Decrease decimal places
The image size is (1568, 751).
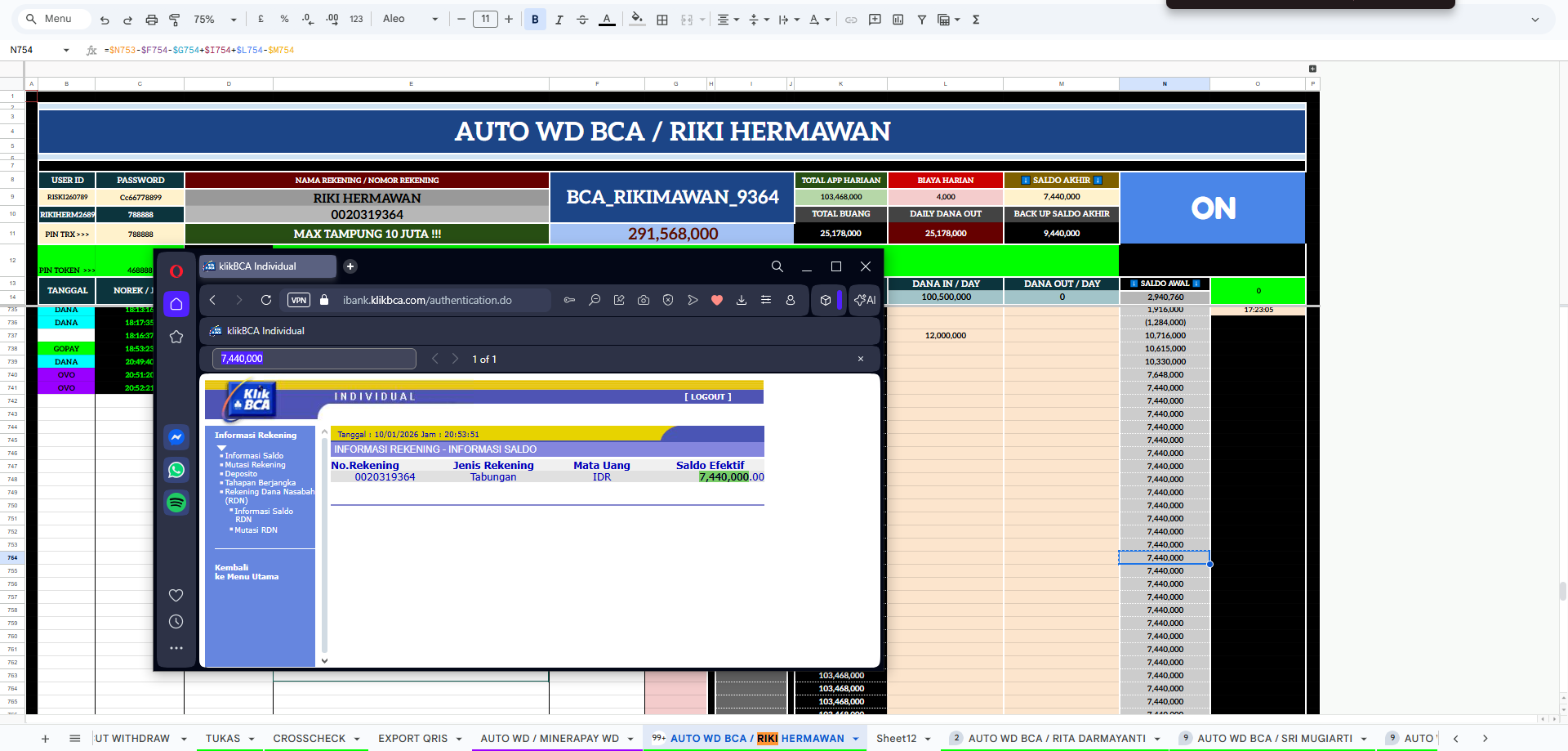click(x=308, y=19)
